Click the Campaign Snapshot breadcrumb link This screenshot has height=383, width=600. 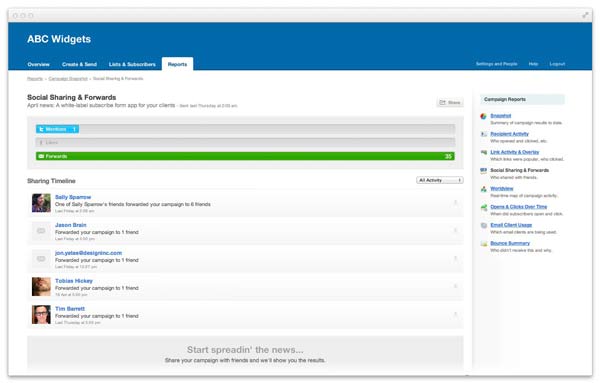[68, 78]
